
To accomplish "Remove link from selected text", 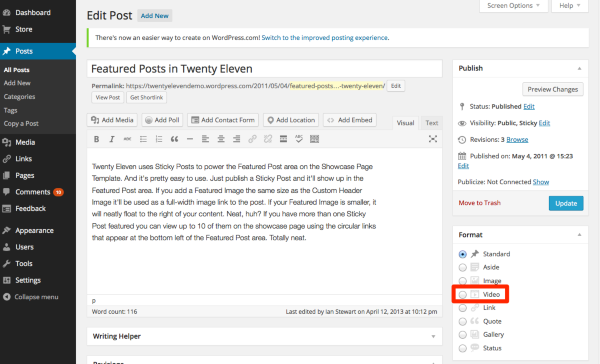I will pos(268,139).
